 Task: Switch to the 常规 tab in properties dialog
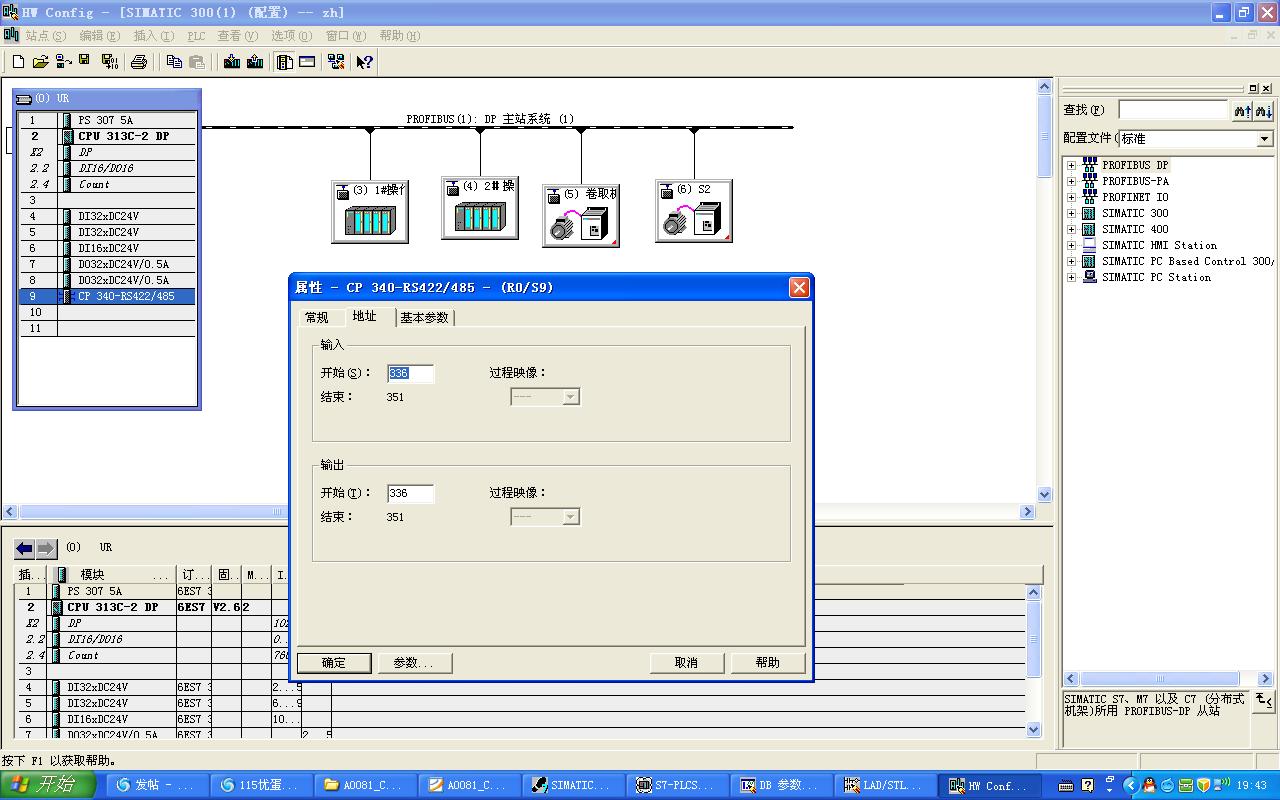click(317, 318)
